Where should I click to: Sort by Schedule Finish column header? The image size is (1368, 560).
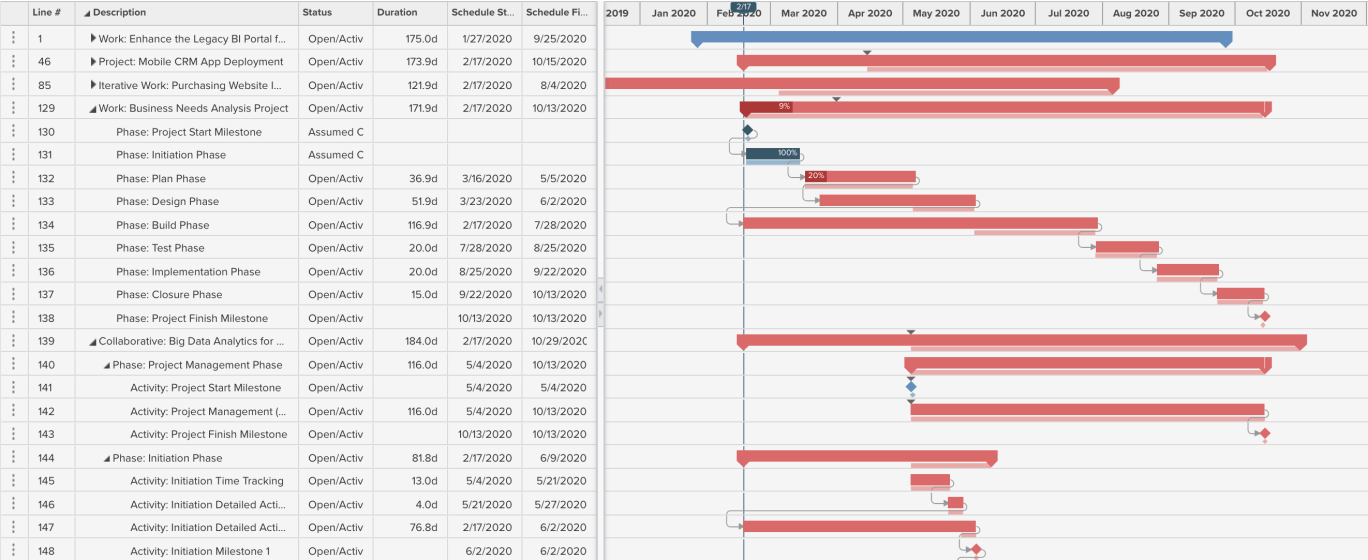557,13
